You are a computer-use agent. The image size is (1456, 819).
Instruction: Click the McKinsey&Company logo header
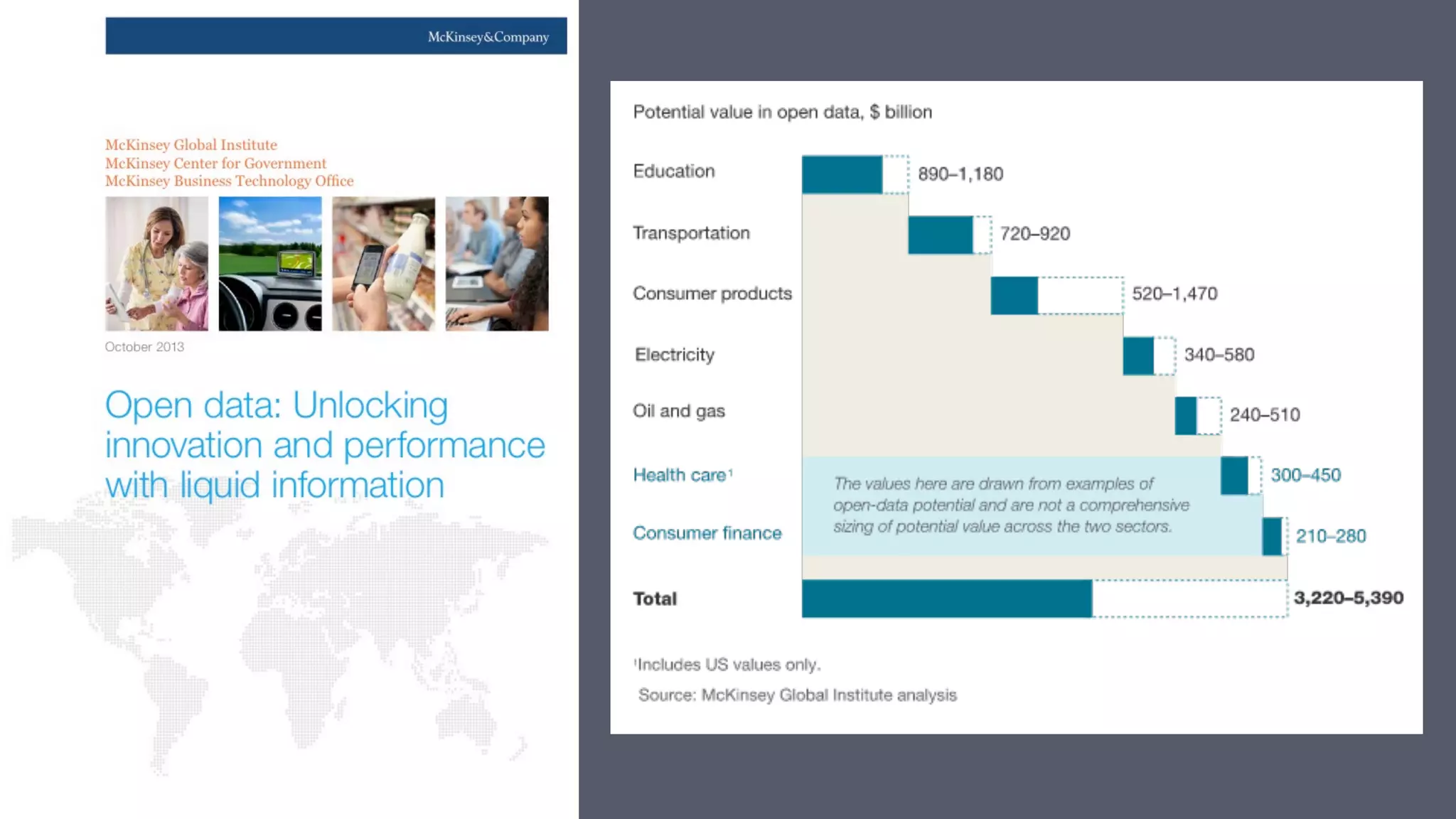coord(488,37)
